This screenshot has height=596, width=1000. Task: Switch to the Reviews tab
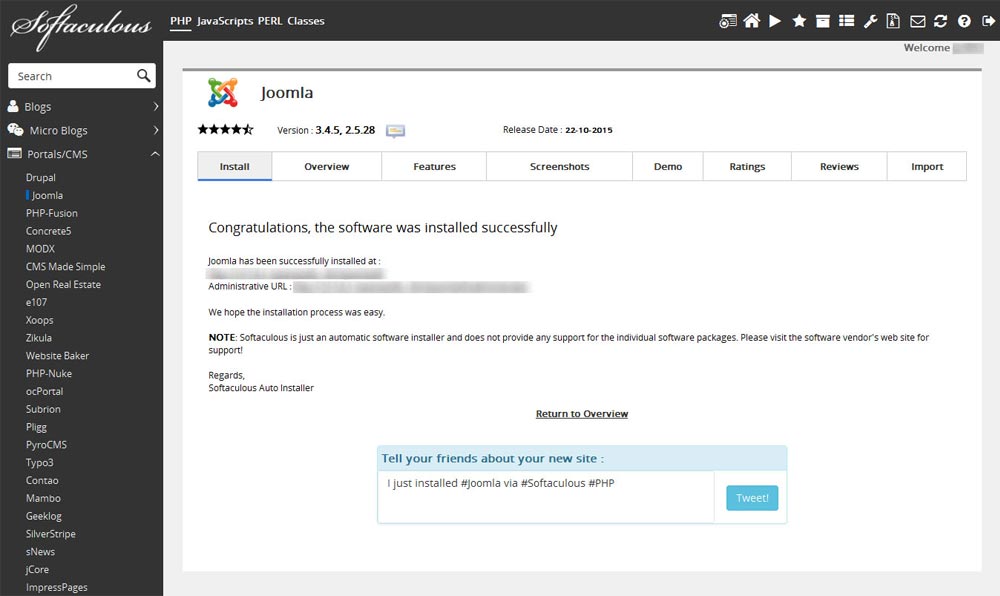(x=839, y=166)
